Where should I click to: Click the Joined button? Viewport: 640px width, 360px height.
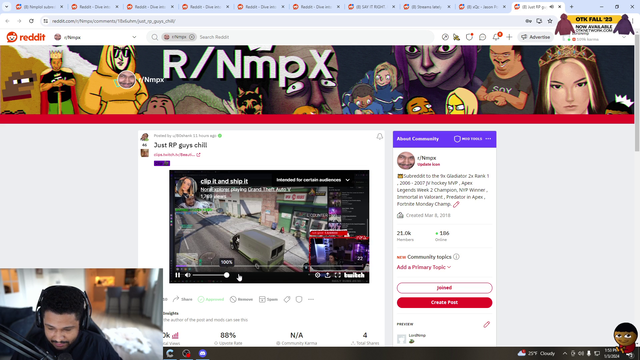coord(444,288)
